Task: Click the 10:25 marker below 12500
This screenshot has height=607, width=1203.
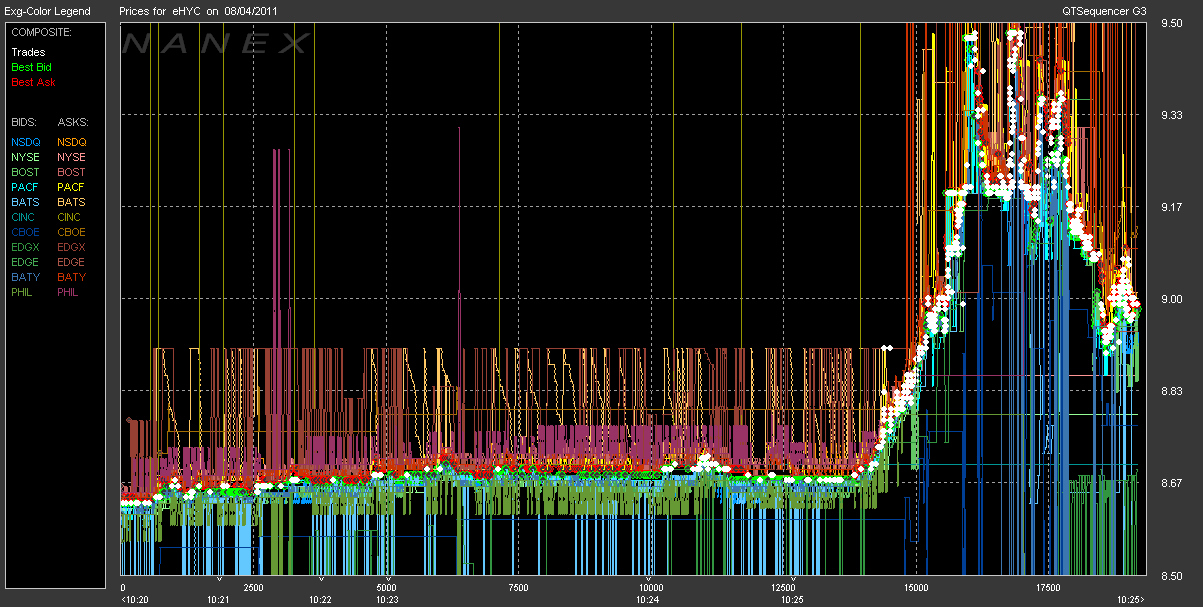Action: point(791,600)
